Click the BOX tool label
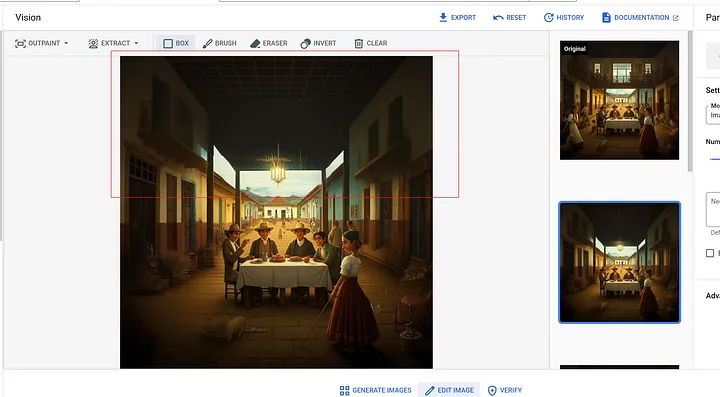Image resolution: width=720 pixels, height=397 pixels. tap(182, 43)
